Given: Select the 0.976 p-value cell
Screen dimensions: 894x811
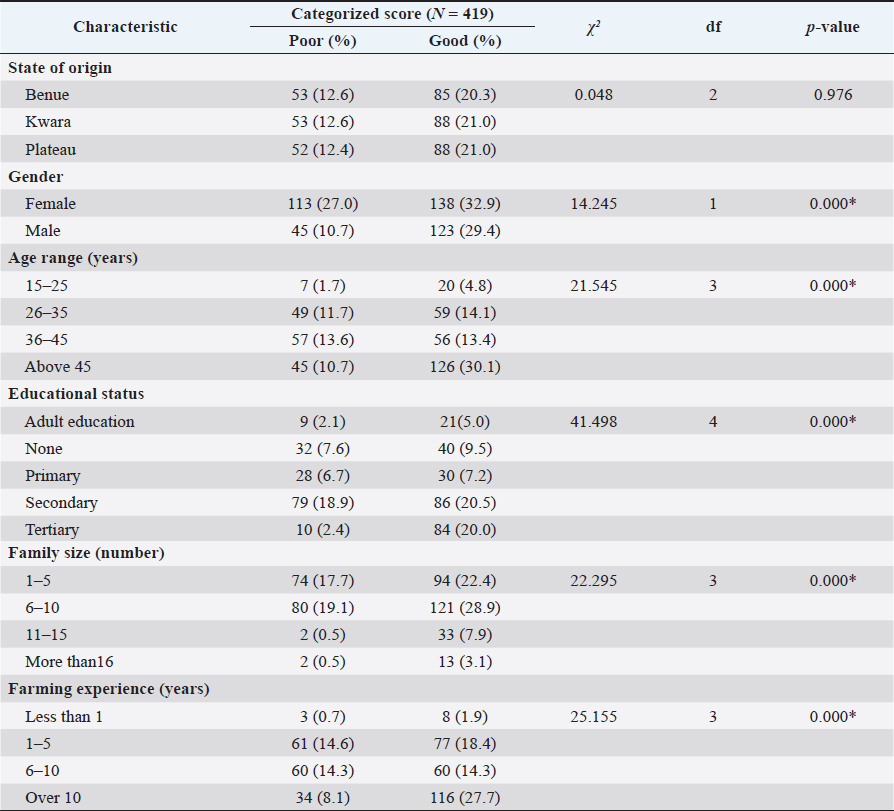Looking at the screenshot, I should tap(832, 96).
